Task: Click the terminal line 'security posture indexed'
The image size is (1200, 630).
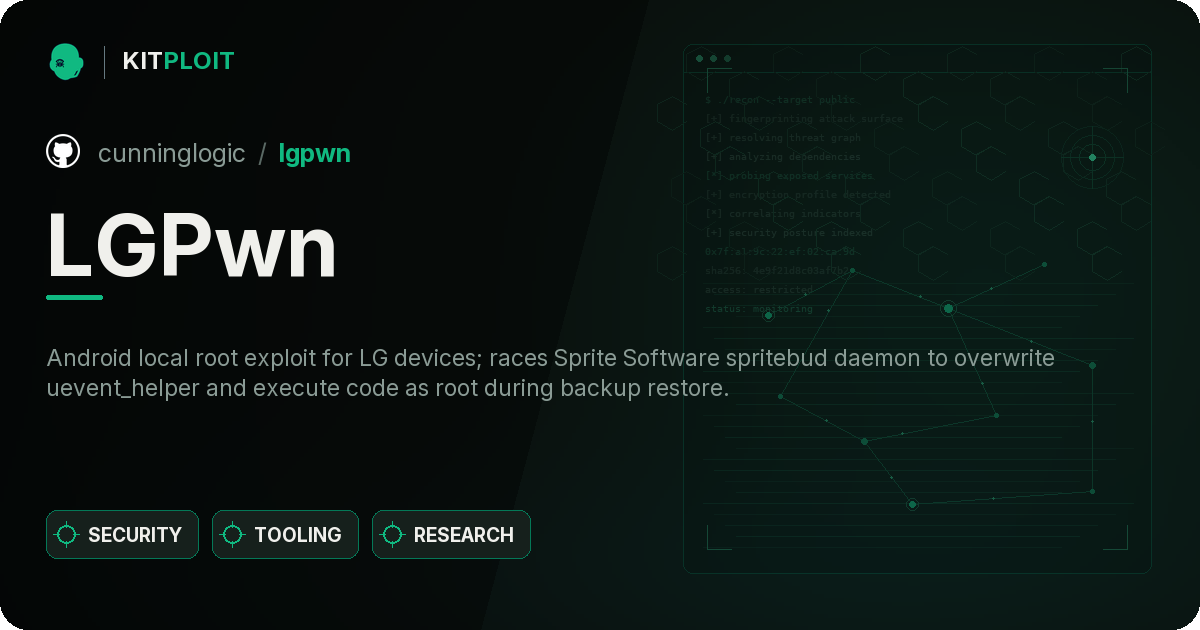Action: [x=788, y=233]
